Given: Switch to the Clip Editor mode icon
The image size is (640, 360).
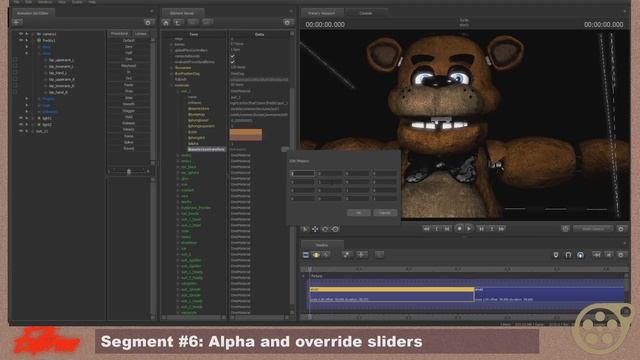Looking at the screenshot, I should 306,255.
